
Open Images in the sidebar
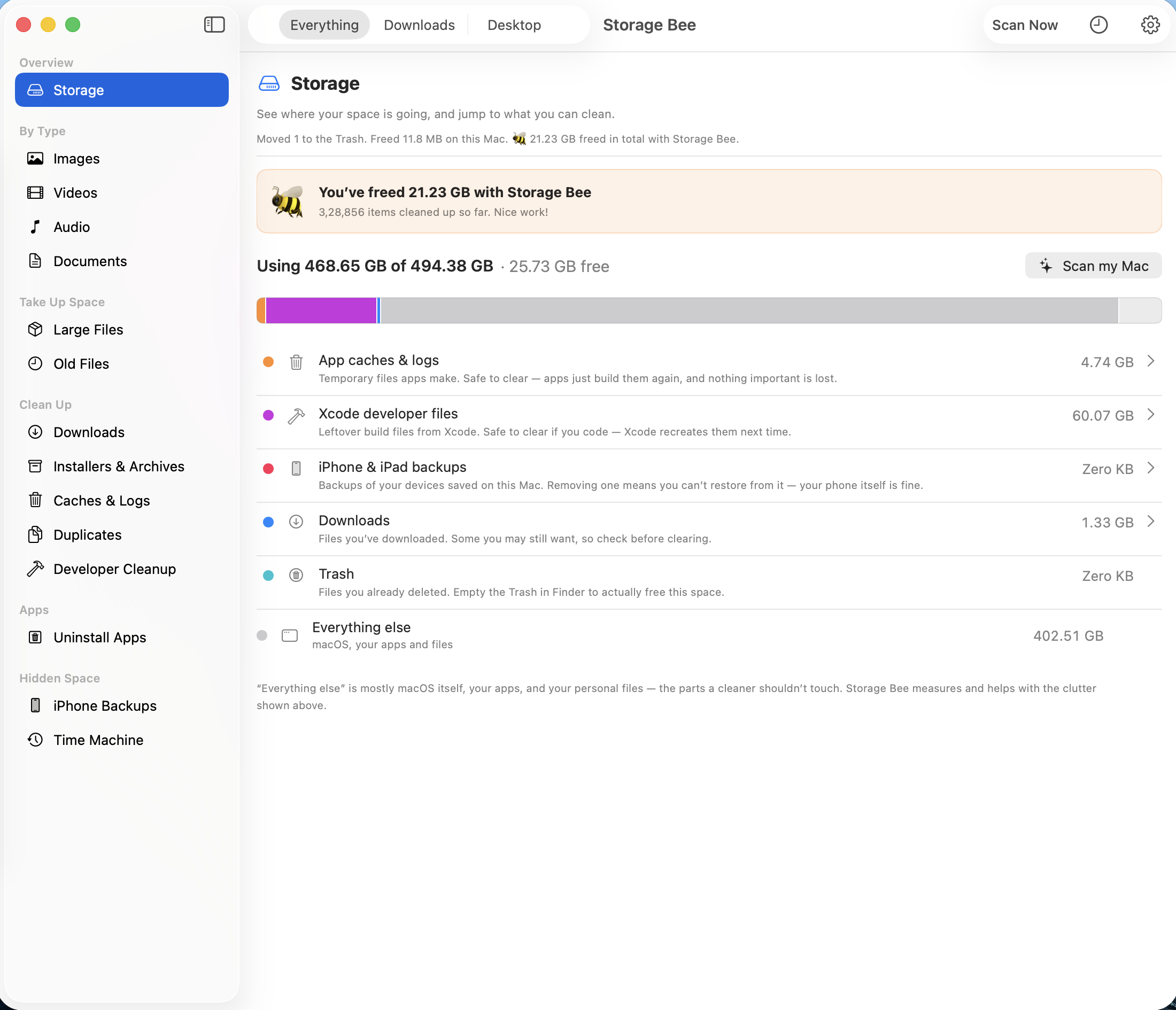click(121, 158)
